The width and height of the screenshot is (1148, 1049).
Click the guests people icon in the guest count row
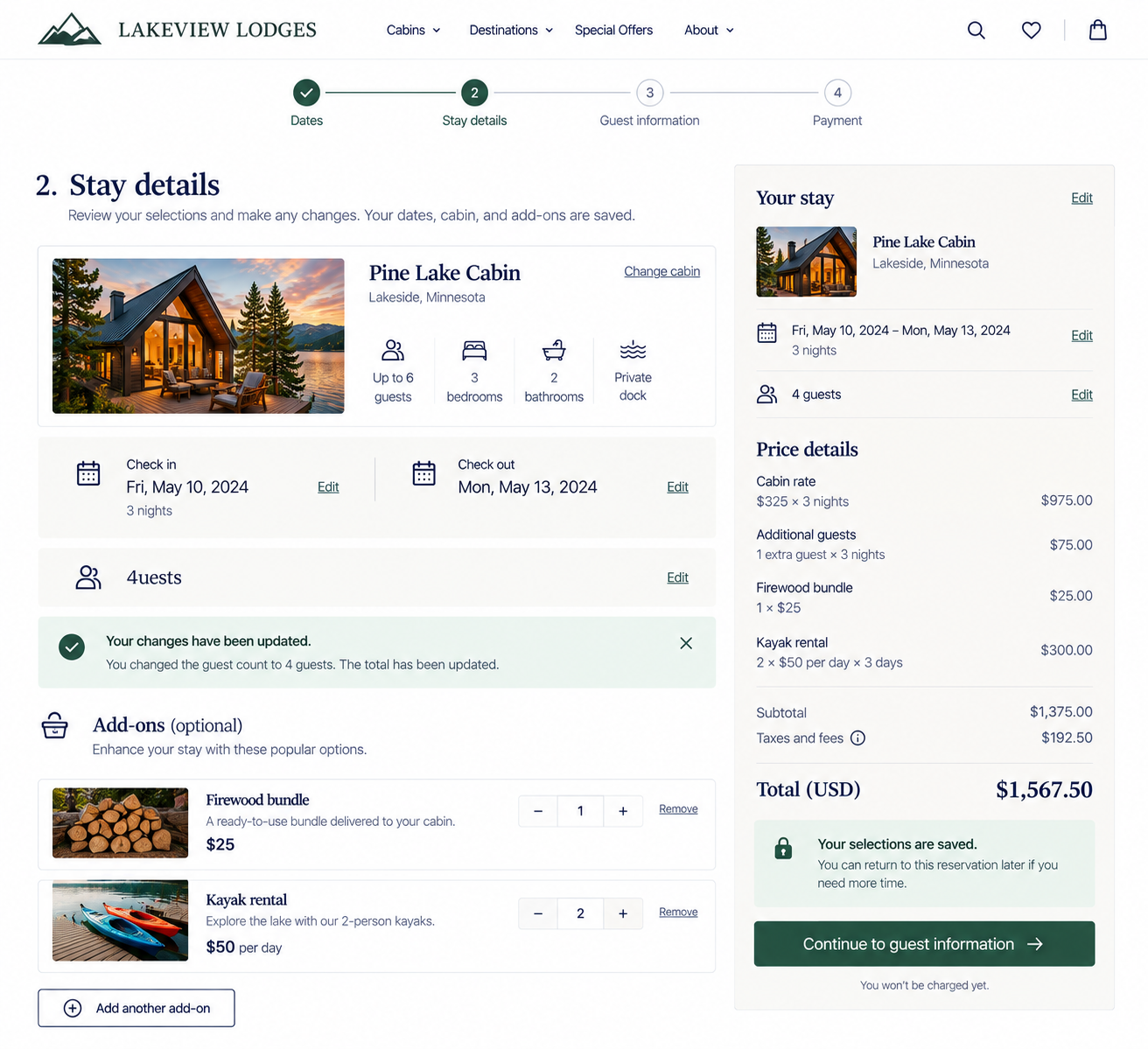tap(88, 577)
